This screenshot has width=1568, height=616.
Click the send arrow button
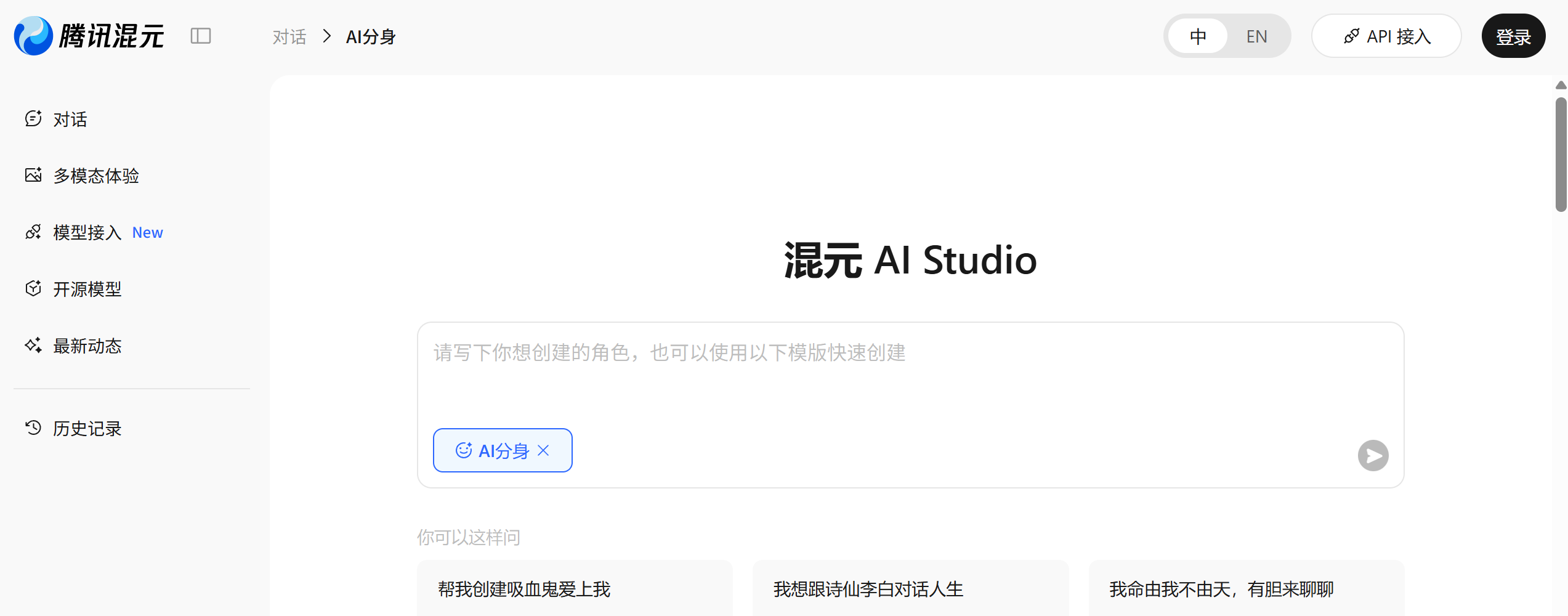[1373, 455]
